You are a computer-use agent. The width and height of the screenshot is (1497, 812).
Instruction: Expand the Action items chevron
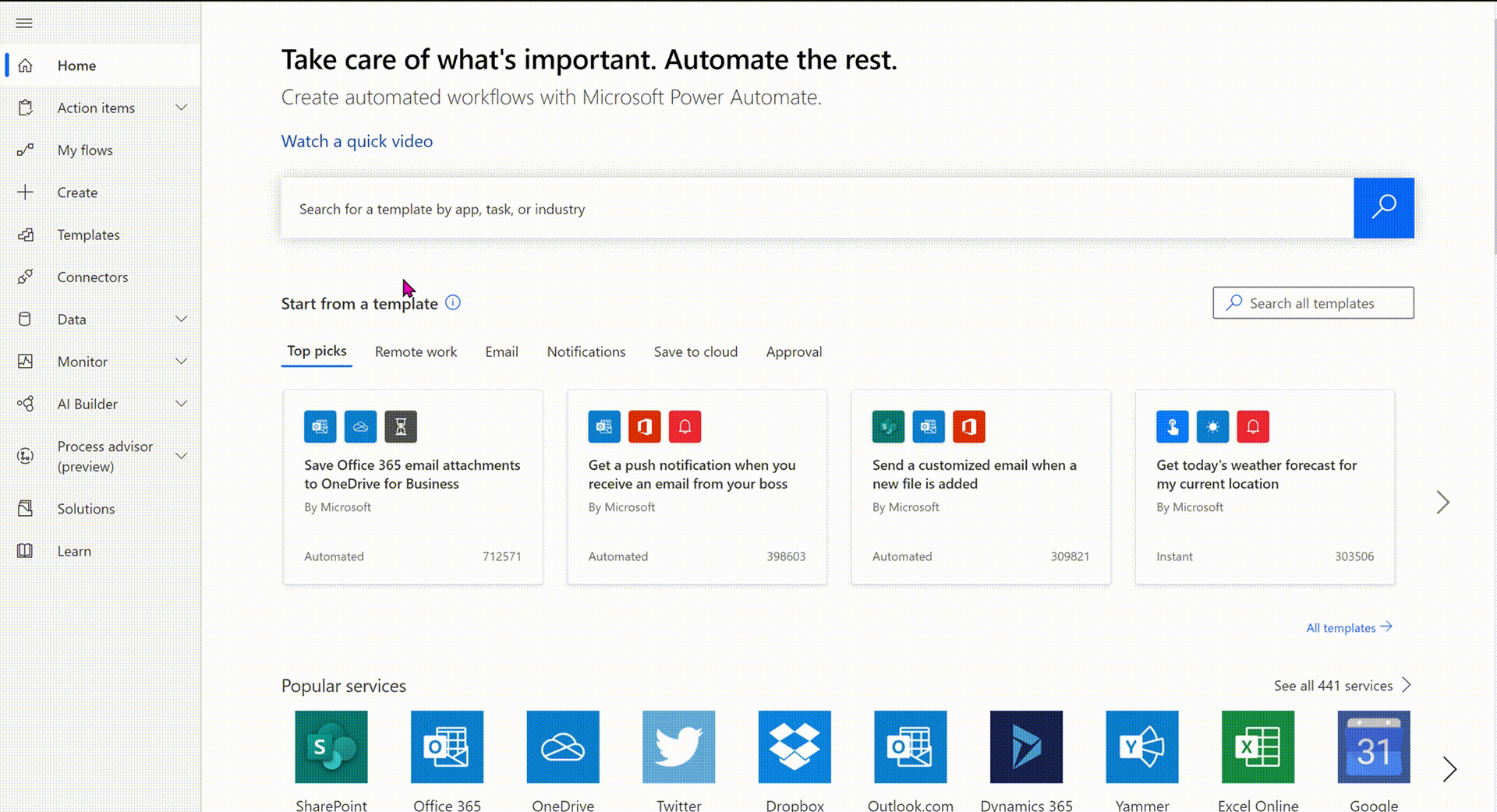pos(182,108)
